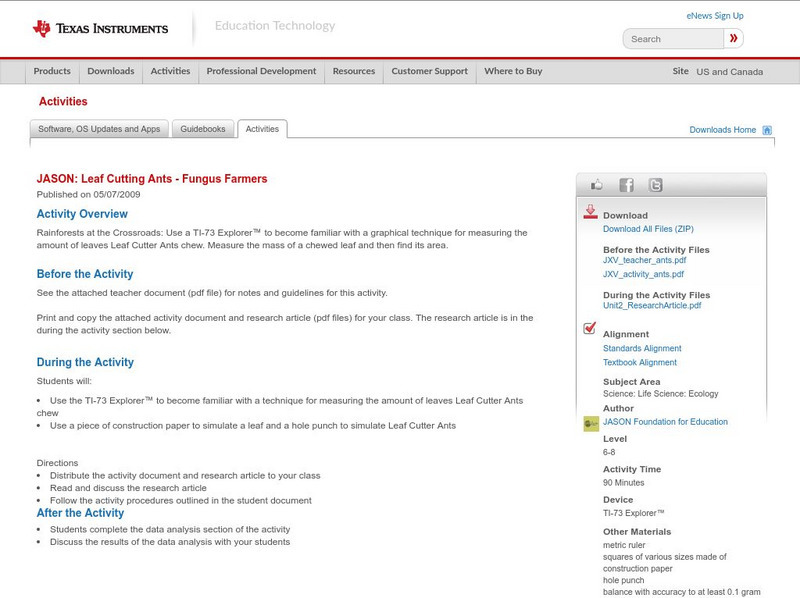Click the '6-8' level value
This screenshot has height=598, width=800.
point(609,452)
